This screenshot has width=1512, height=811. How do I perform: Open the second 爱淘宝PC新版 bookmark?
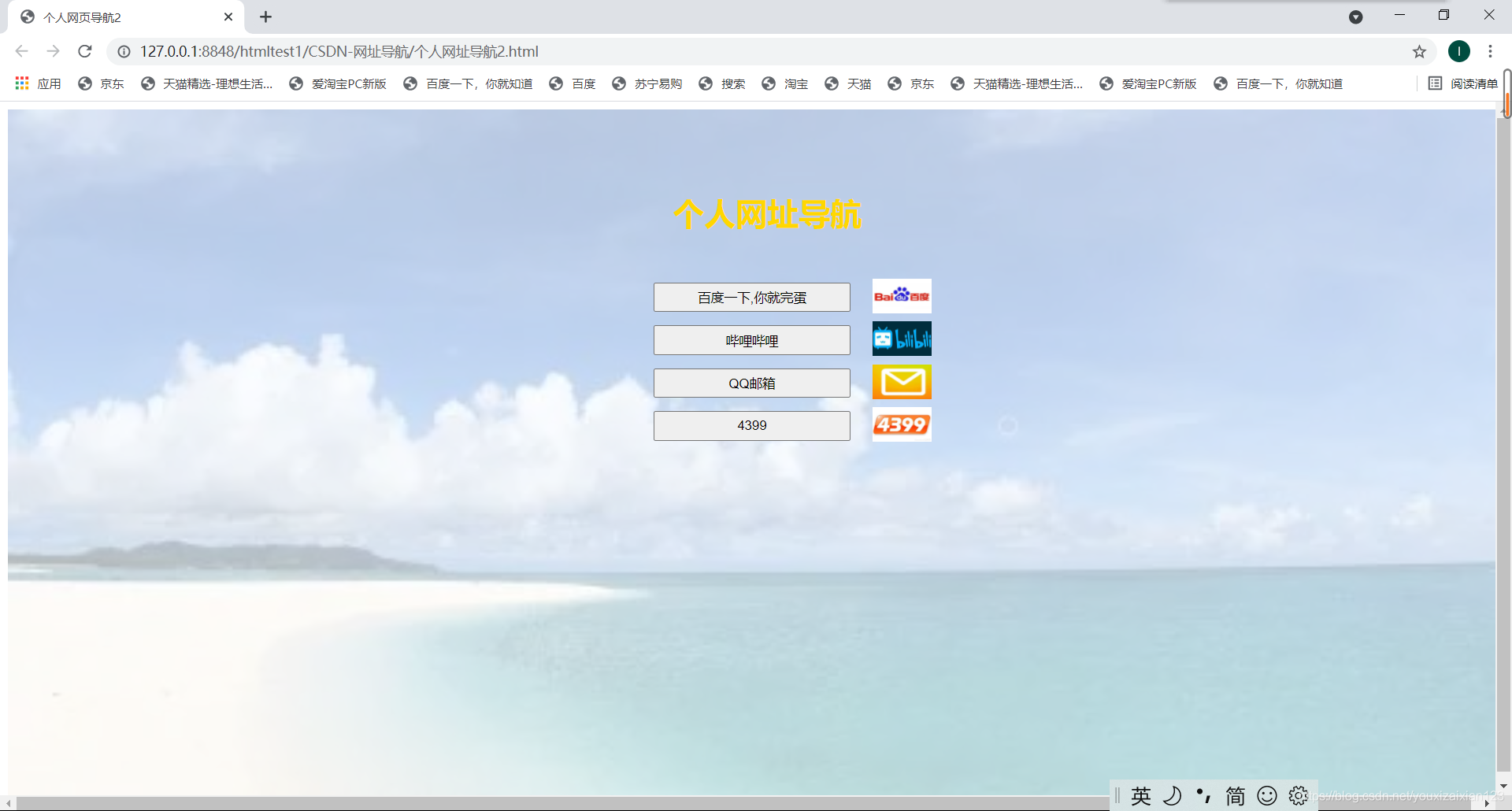pos(1148,83)
